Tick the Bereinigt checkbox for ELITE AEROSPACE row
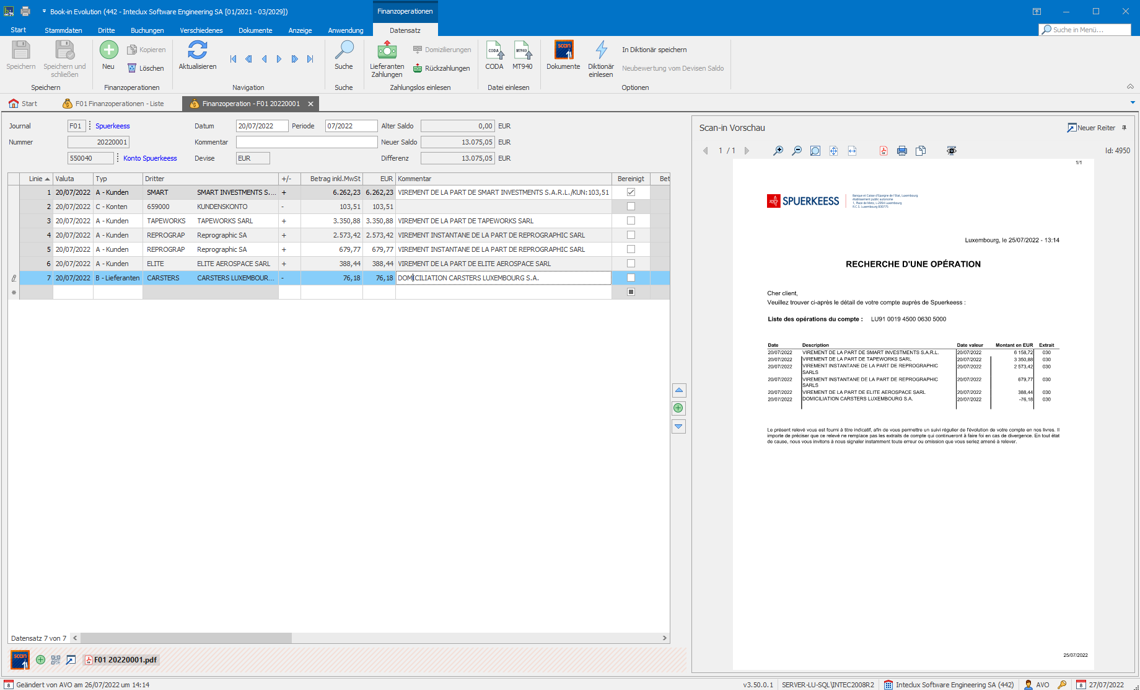Image resolution: width=1140 pixels, height=690 pixels. [630, 264]
